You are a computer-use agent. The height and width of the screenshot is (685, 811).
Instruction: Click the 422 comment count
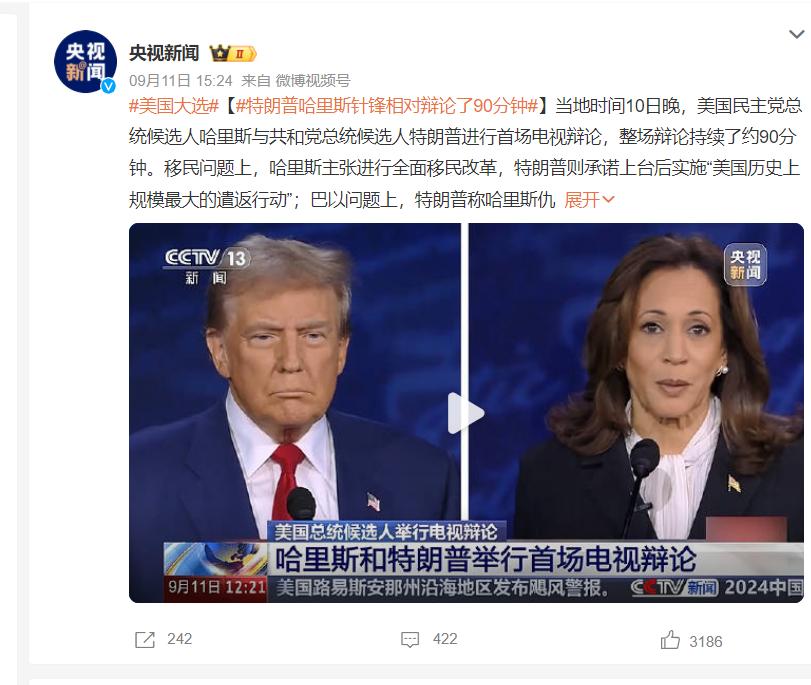tap(445, 639)
